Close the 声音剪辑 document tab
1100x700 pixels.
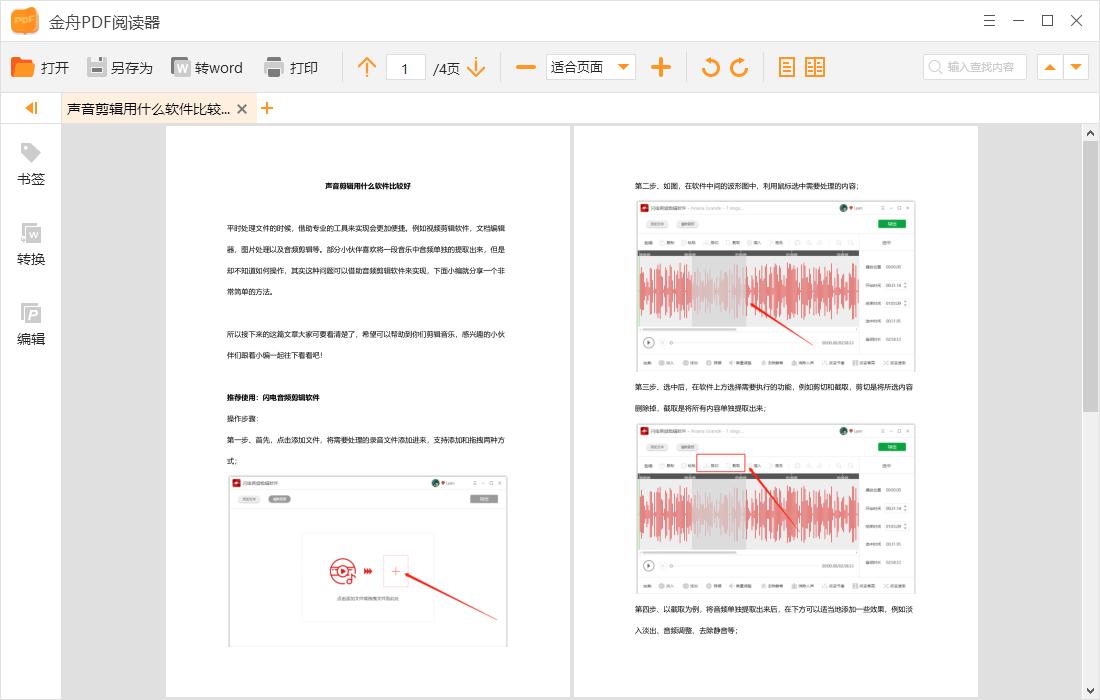(242, 108)
